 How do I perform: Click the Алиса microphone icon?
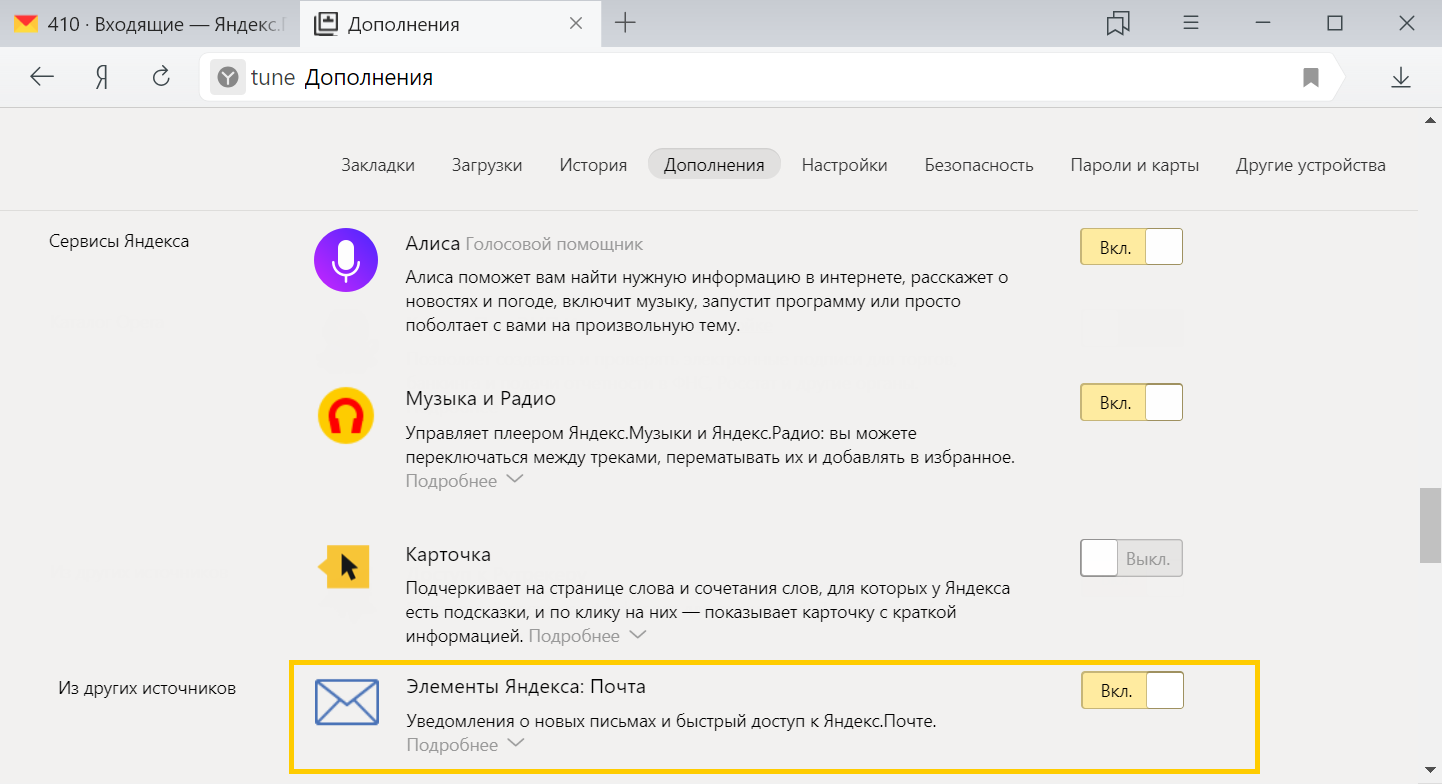tap(346, 260)
